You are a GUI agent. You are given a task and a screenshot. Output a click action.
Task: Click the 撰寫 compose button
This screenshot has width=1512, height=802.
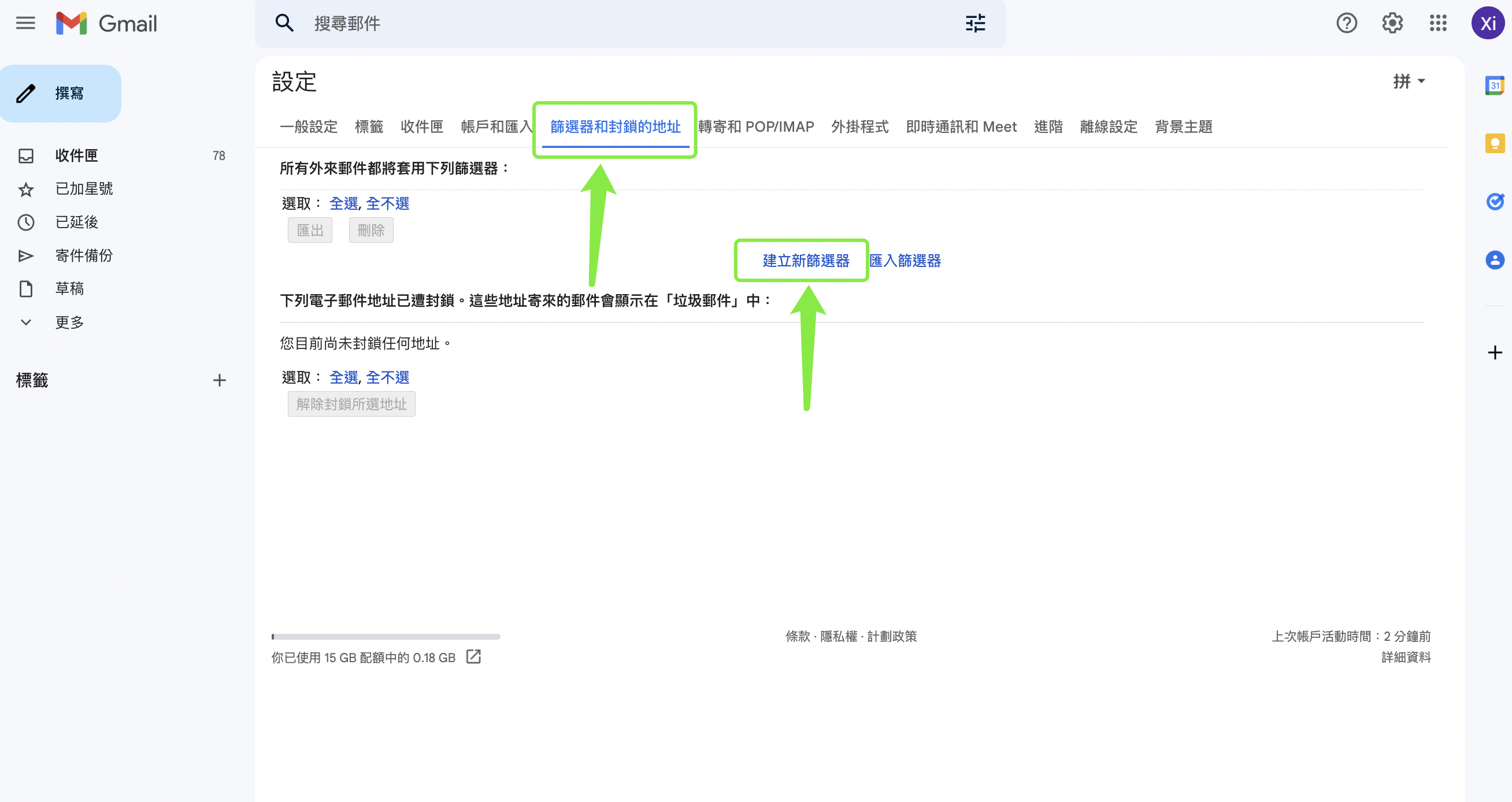[x=61, y=93]
